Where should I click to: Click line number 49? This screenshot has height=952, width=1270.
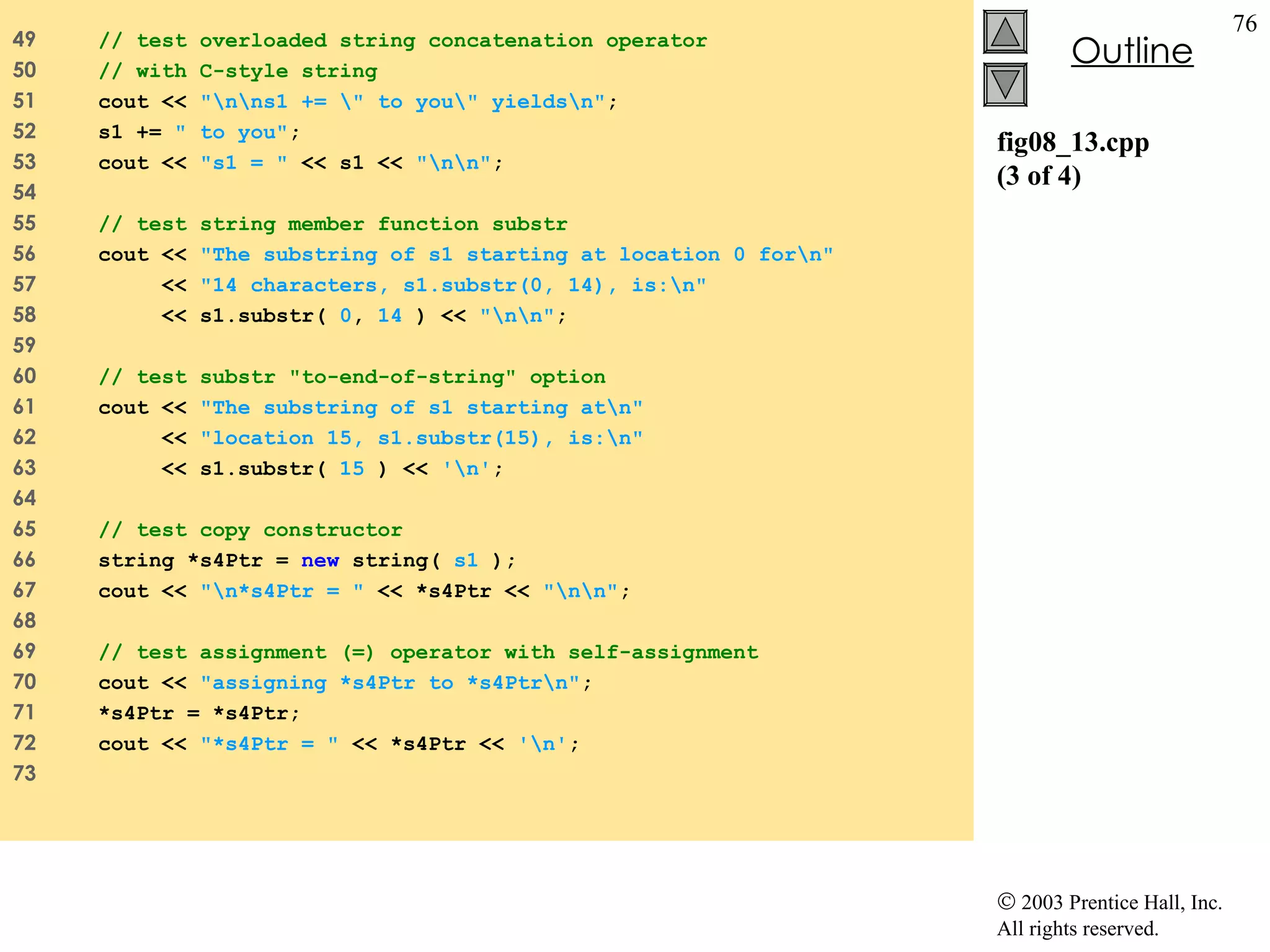coord(24,39)
